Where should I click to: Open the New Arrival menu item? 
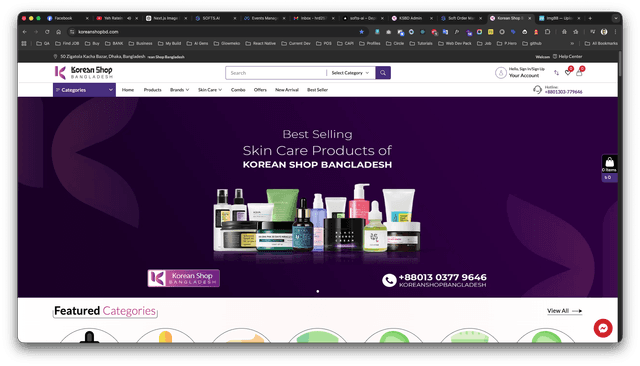(x=287, y=90)
